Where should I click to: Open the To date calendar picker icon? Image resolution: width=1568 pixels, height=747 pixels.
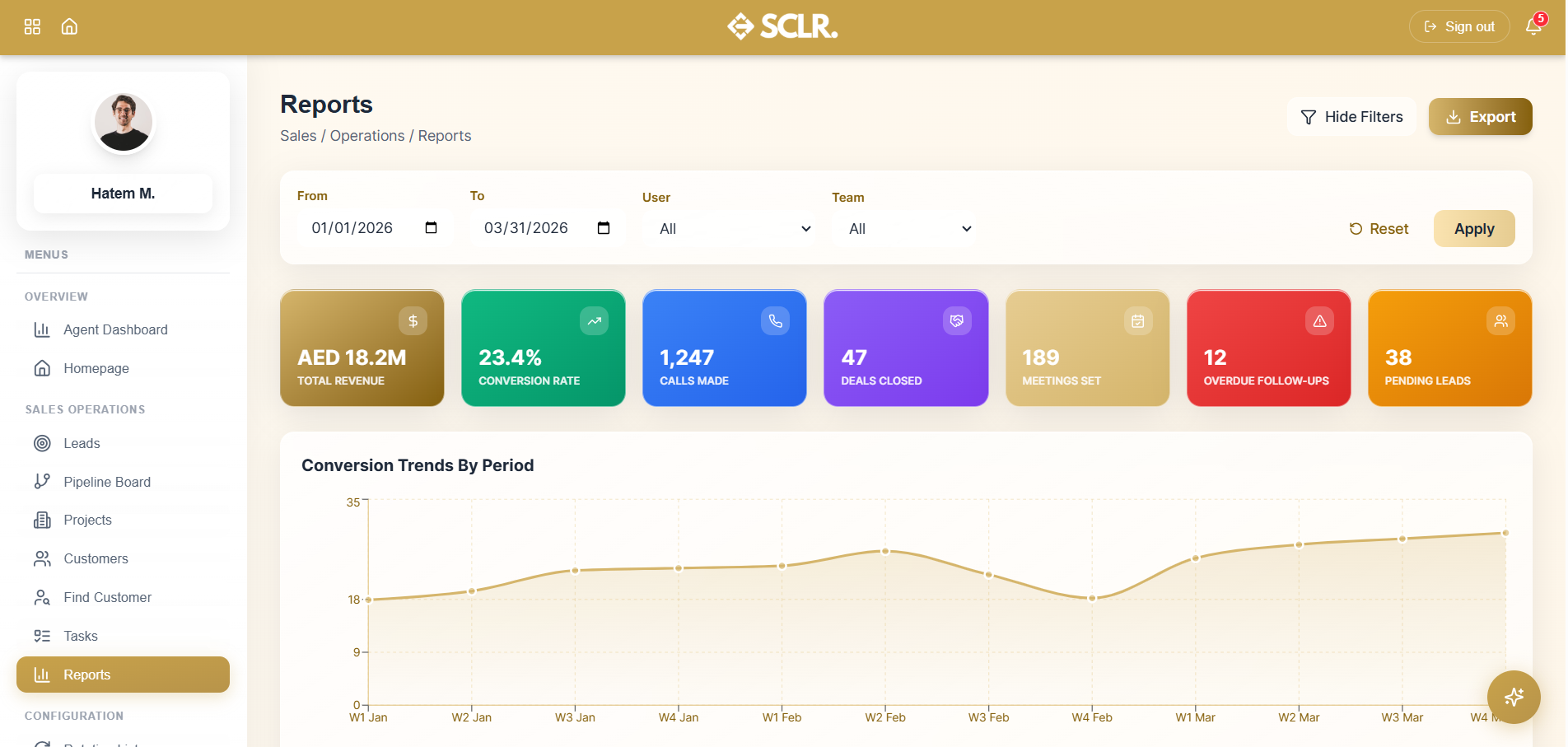(x=604, y=228)
